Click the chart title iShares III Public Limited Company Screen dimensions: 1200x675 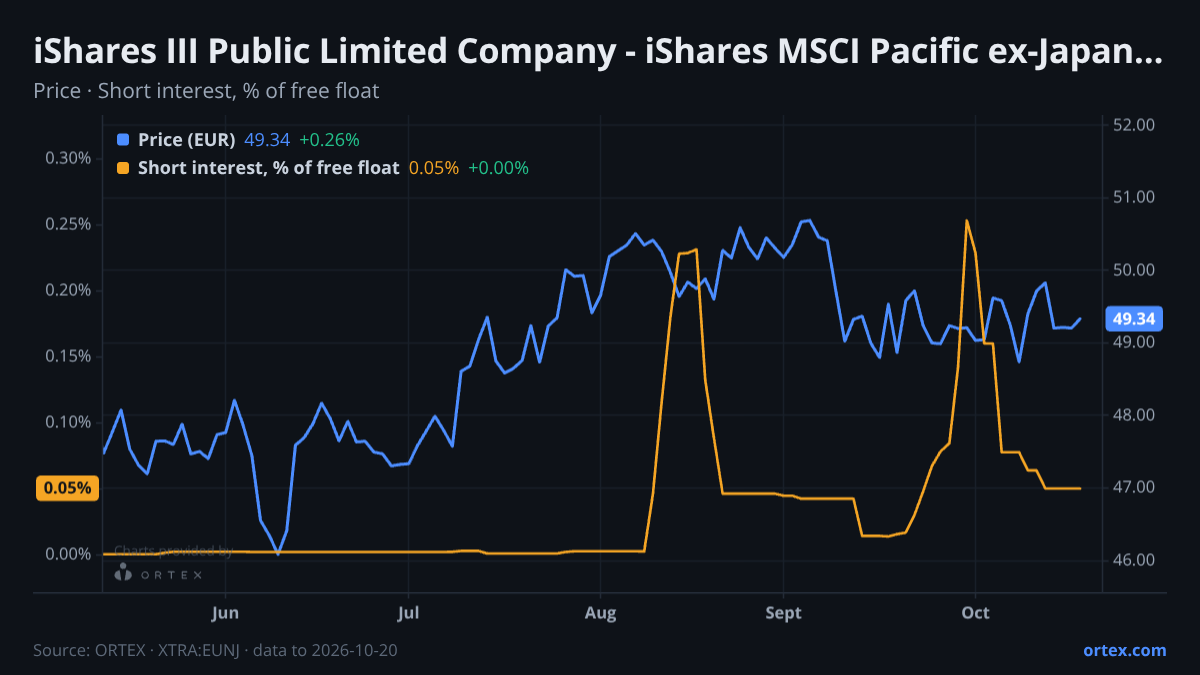point(597,51)
